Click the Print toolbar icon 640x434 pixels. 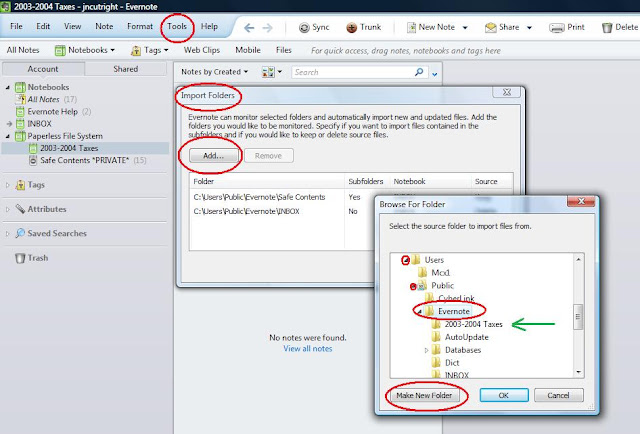tap(556, 27)
